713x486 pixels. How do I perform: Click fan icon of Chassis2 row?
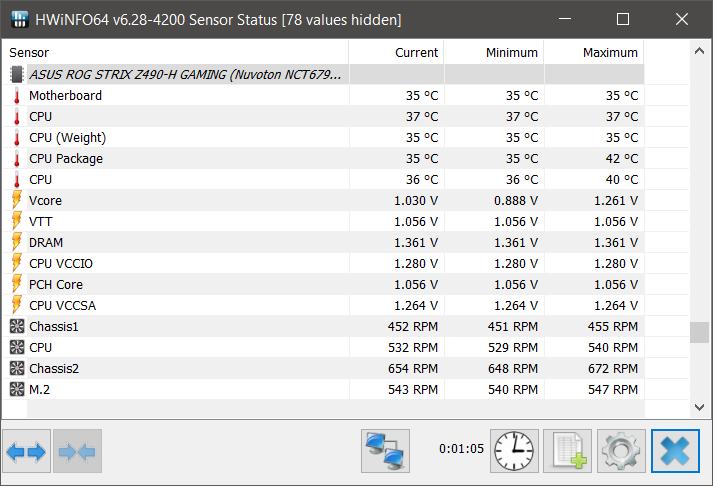17,368
